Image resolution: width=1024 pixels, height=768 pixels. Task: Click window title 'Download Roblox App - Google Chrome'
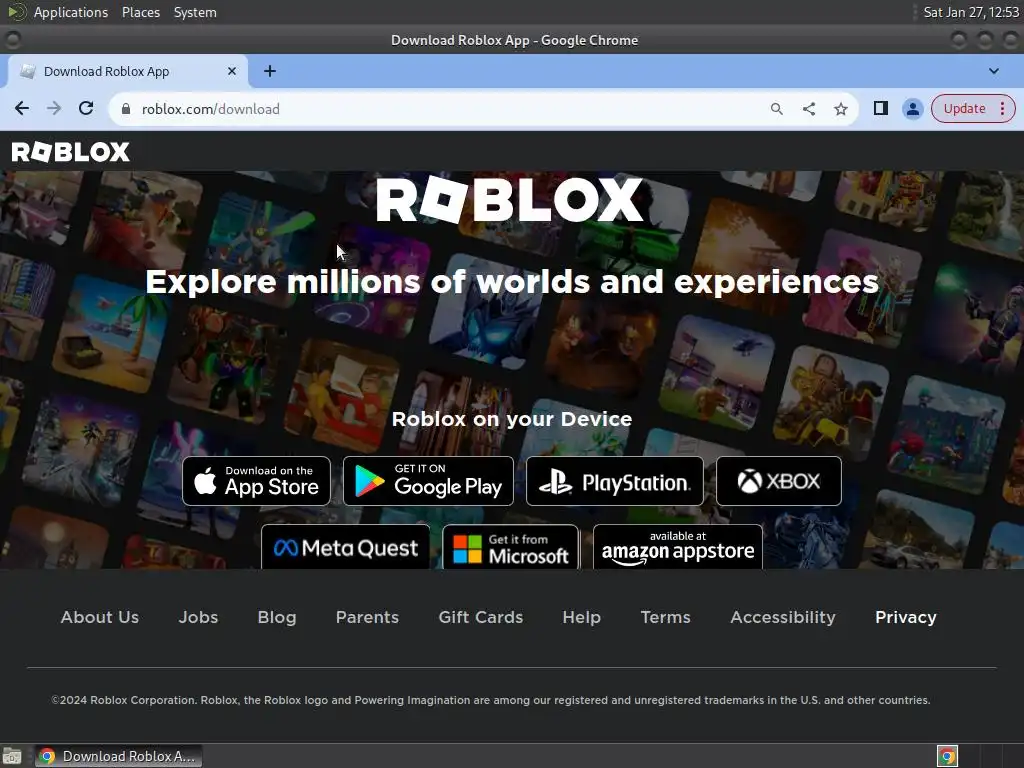coord(515,40)
